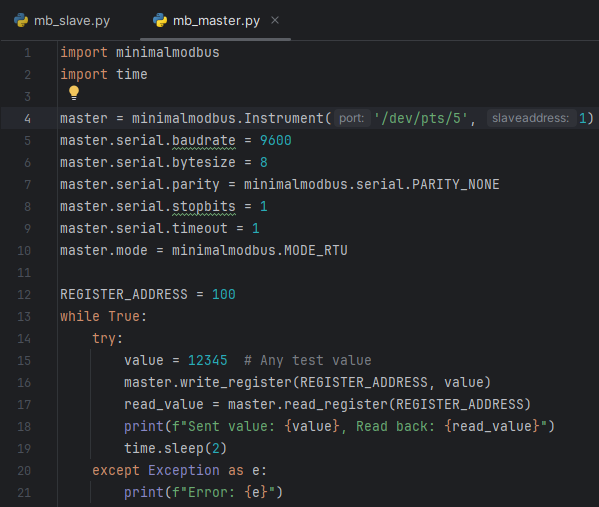Click the Python icon on mb_slave.py tab
The width and height of the screenshot is (599, 507).
pyautogui.click(x=21, y=20)
